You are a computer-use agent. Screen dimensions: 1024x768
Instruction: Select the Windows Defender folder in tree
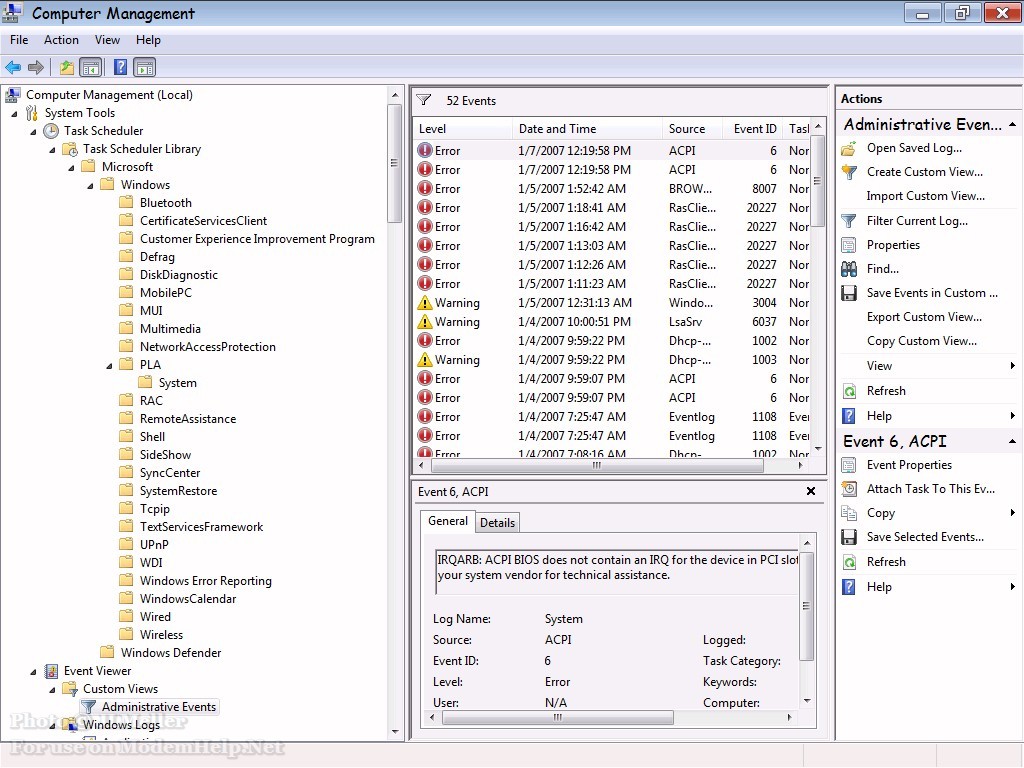point(161,652)
